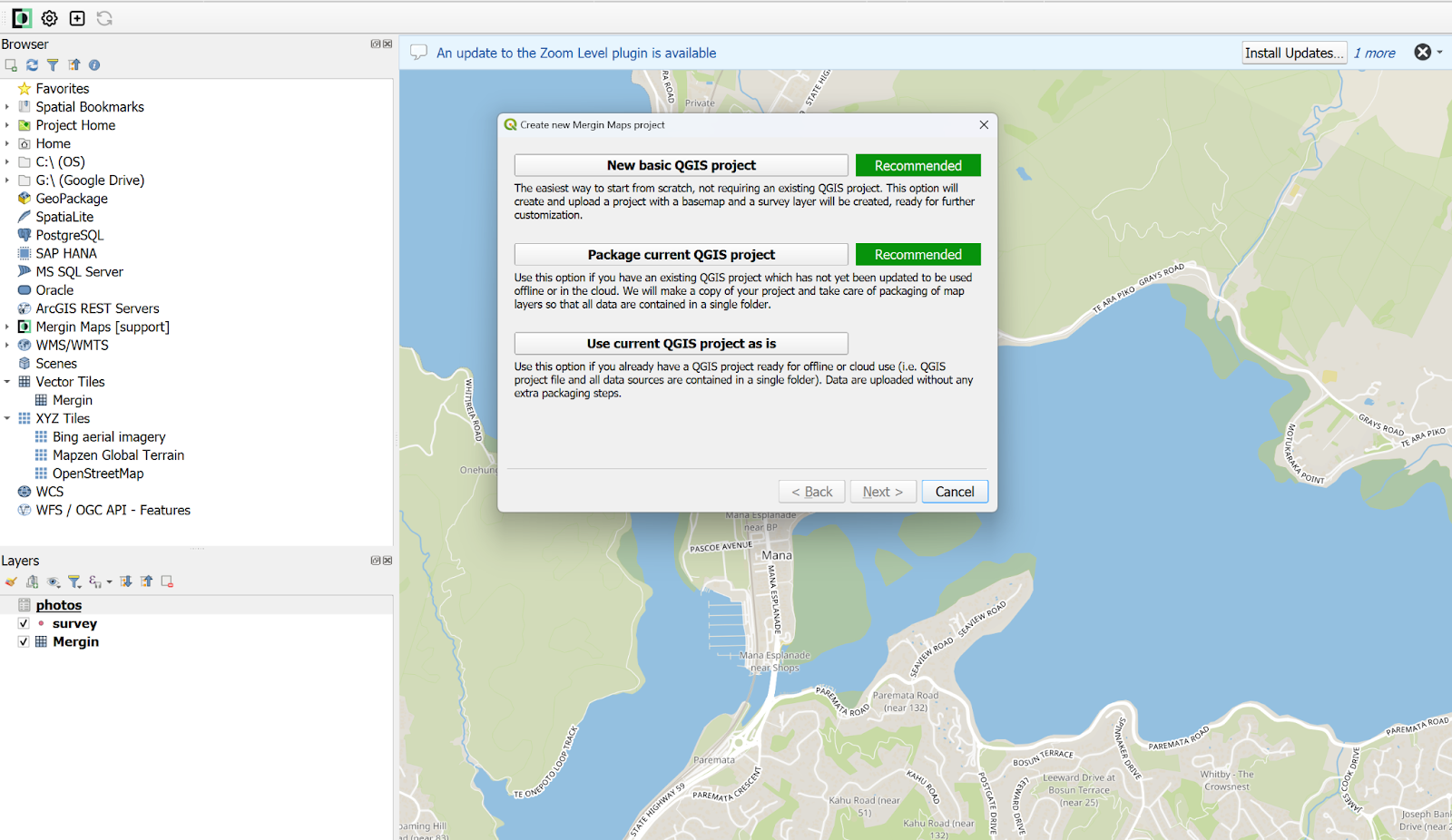Float the Layers panel
This screenshot has height=840, width=1452.
[x=376, y=561]
